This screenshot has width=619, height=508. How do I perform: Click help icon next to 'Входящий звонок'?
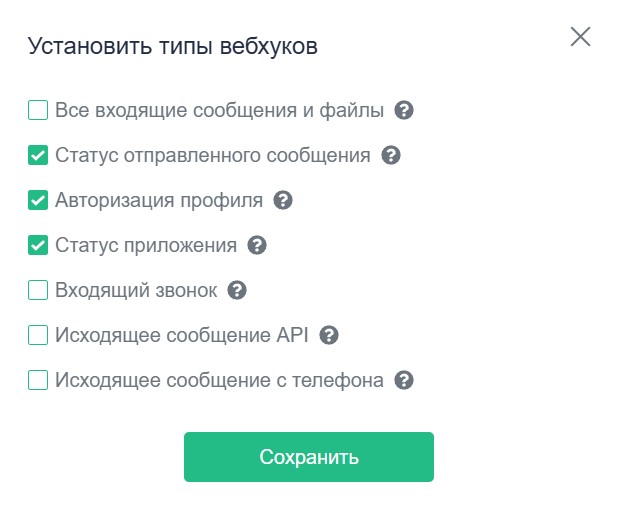coord(237,290)
